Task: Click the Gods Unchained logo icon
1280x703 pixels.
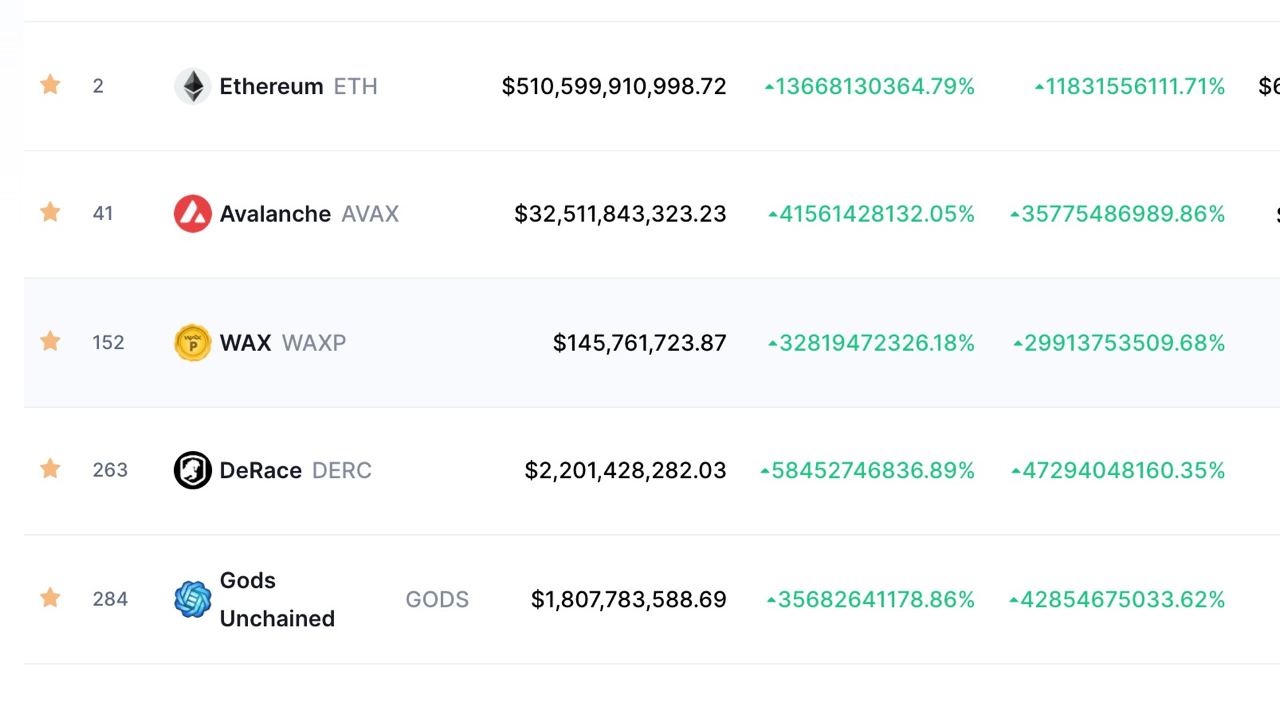Action: coord(192,599)
